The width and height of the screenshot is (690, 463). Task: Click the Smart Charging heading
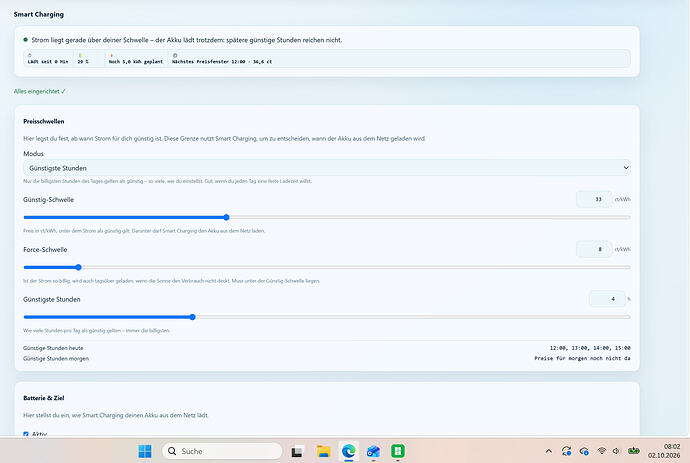click(39, 14)
